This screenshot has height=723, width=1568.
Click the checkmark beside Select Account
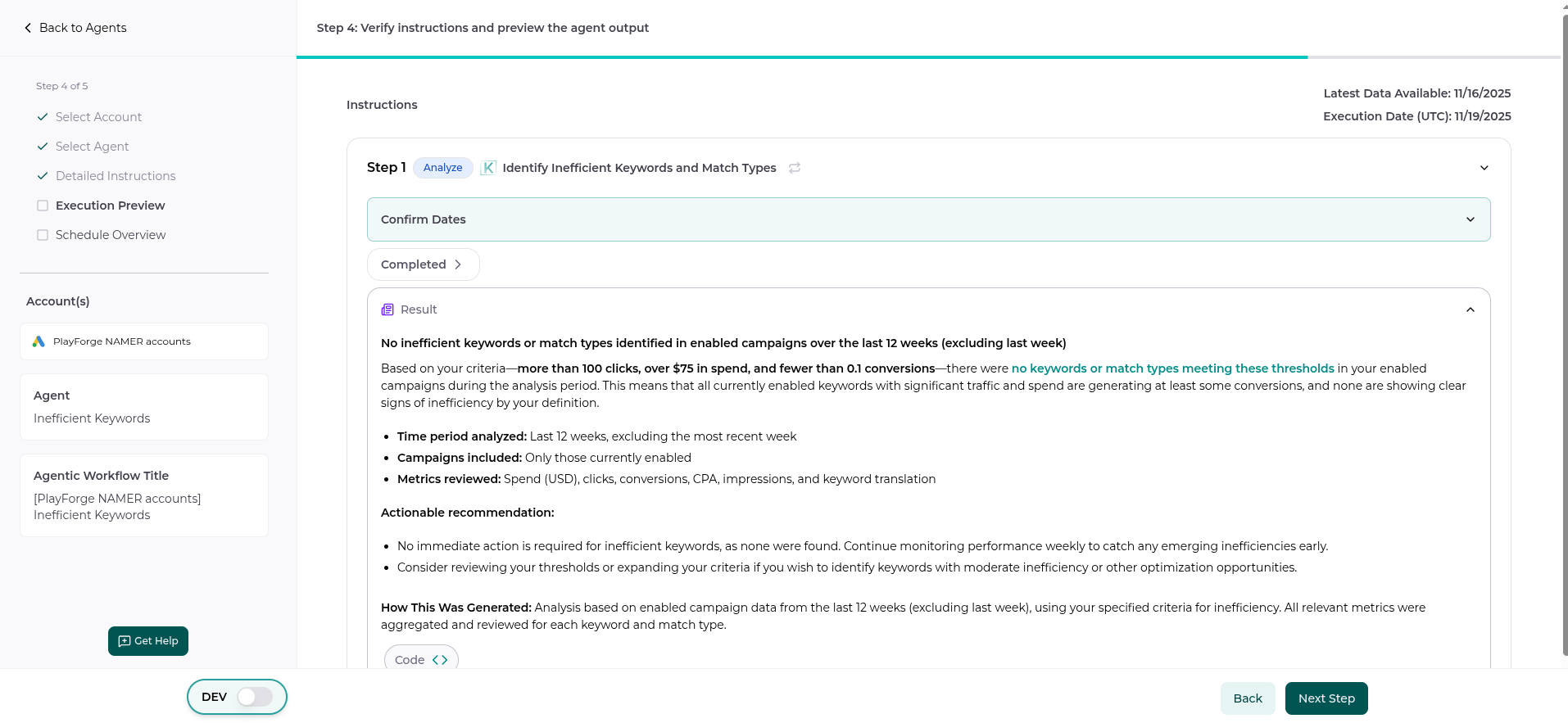(43, 117)
